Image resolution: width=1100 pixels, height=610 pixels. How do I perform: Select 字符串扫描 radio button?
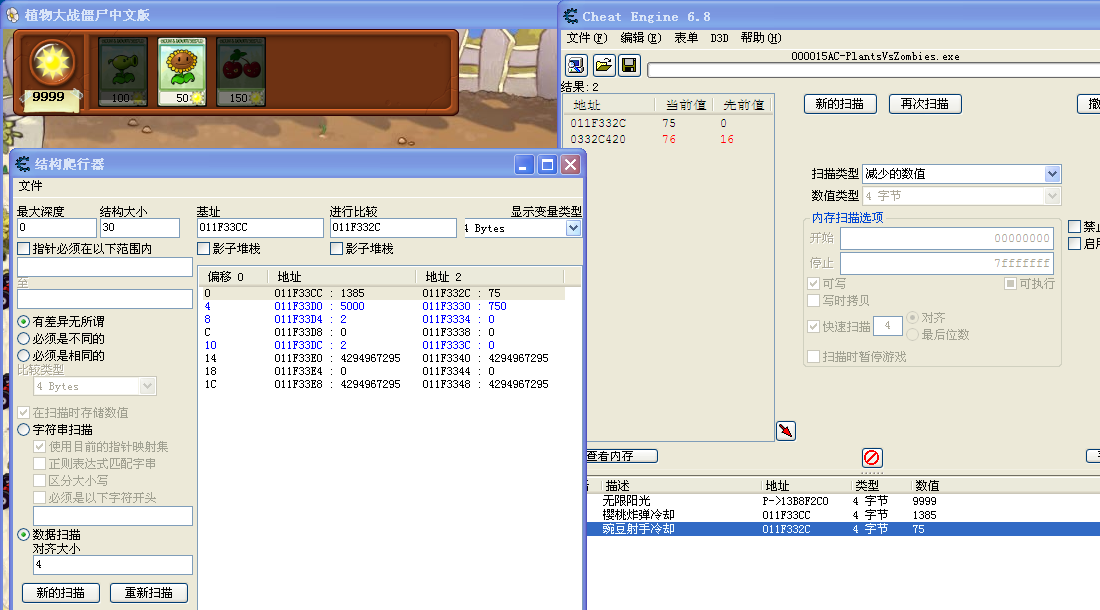(x=24, y=430)
